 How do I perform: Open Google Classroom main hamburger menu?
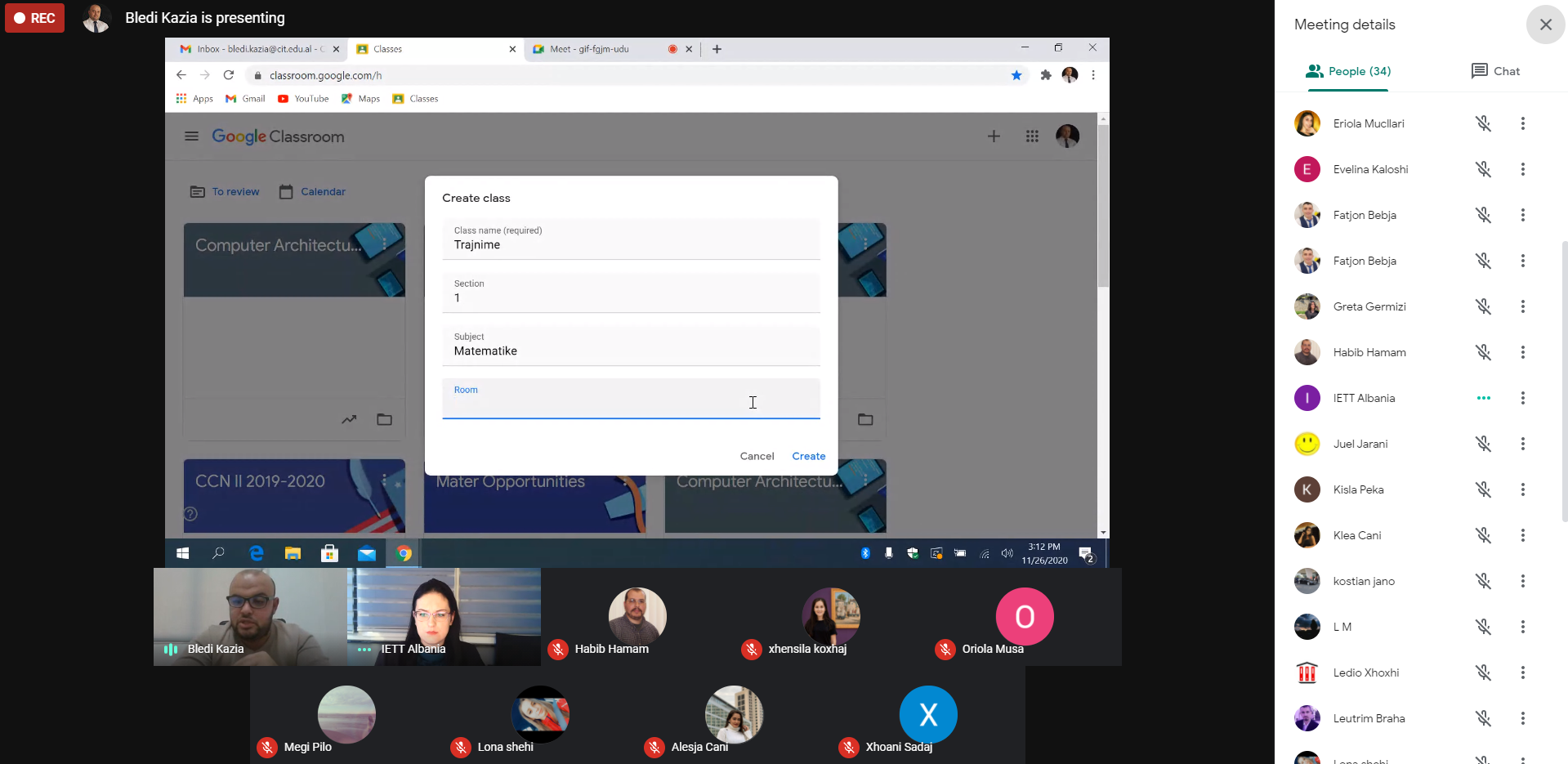tap(191, 136)
